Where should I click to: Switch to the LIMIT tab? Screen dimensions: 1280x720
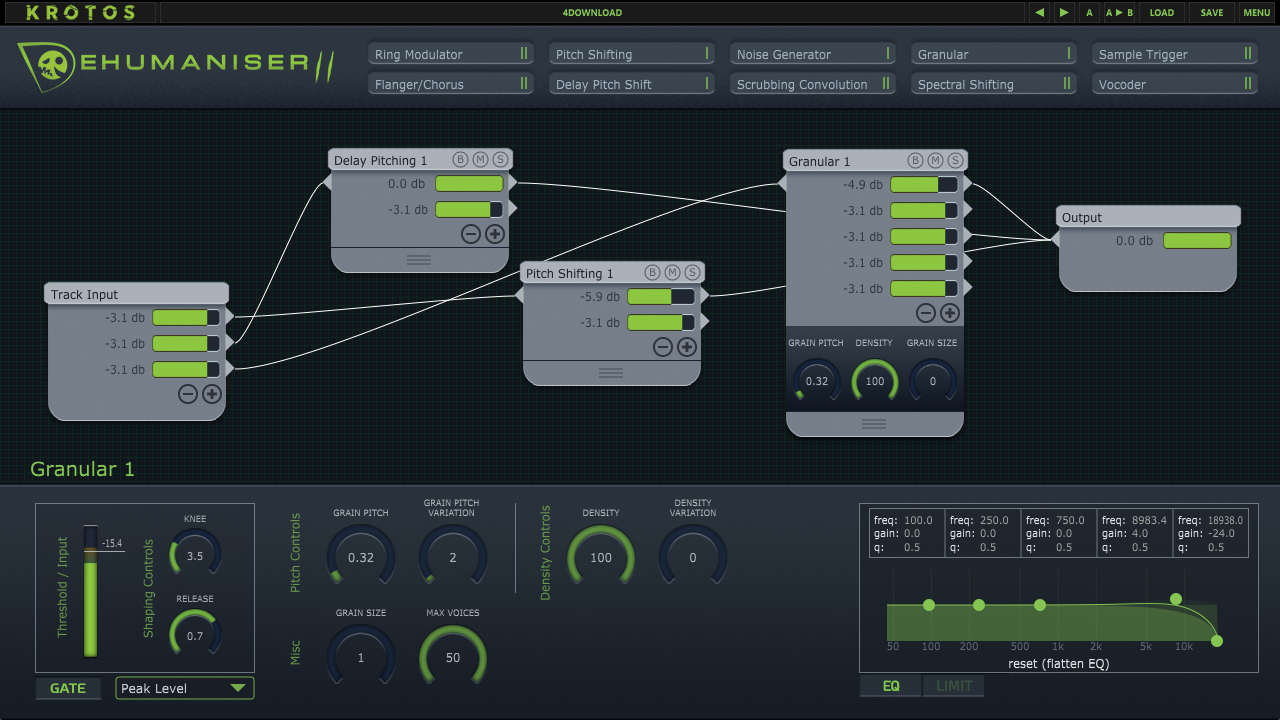tap(954, 686)
